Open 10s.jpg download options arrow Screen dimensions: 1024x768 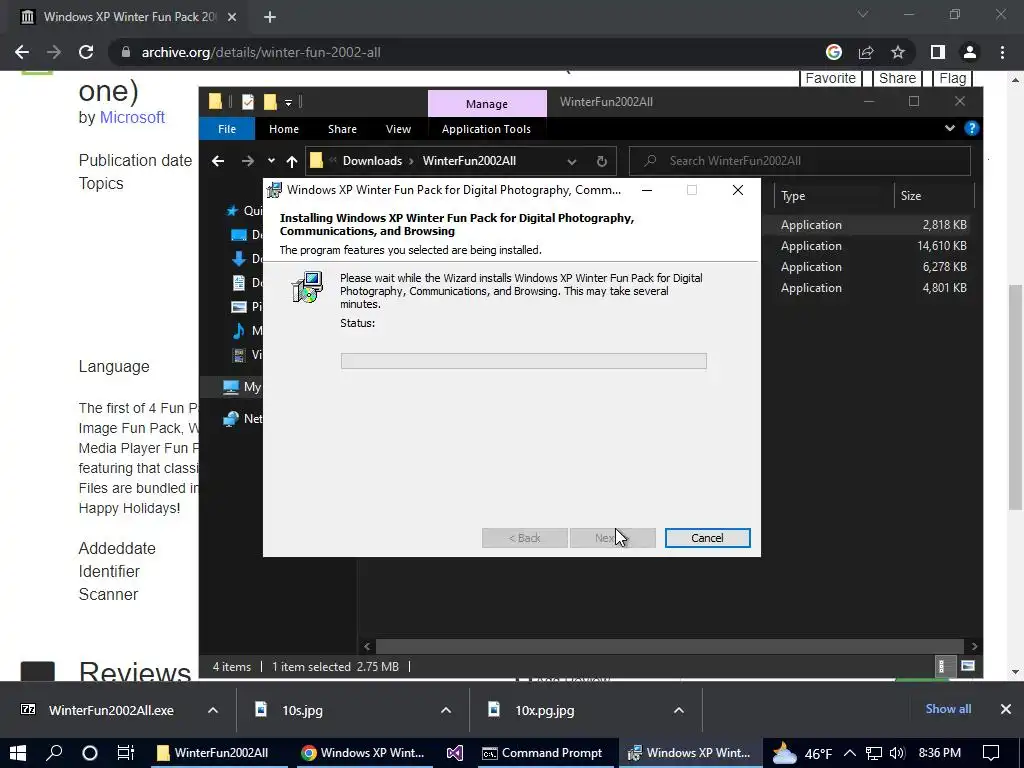click(x=446, y=711)
